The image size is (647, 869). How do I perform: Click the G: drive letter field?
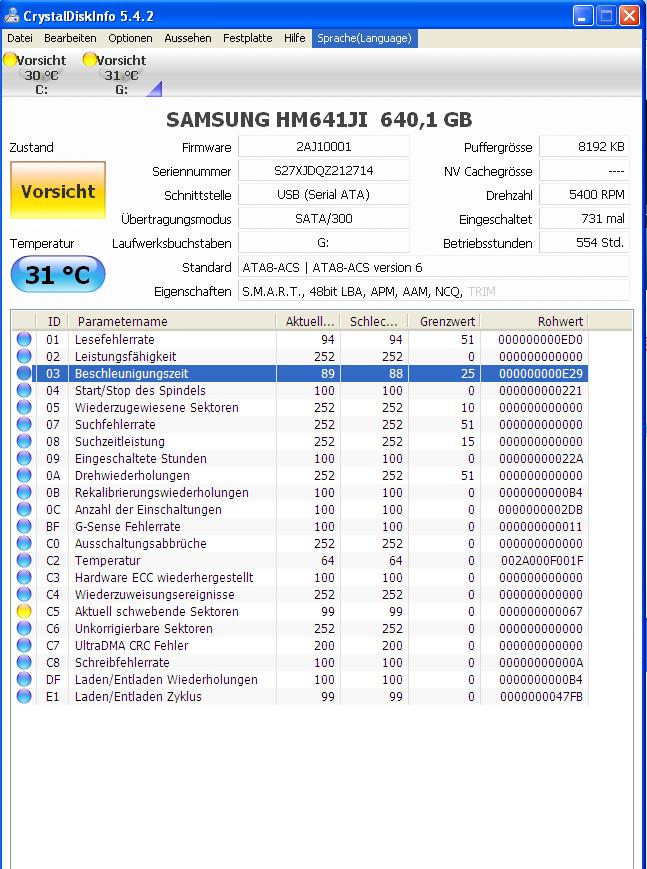pos(324,243)
